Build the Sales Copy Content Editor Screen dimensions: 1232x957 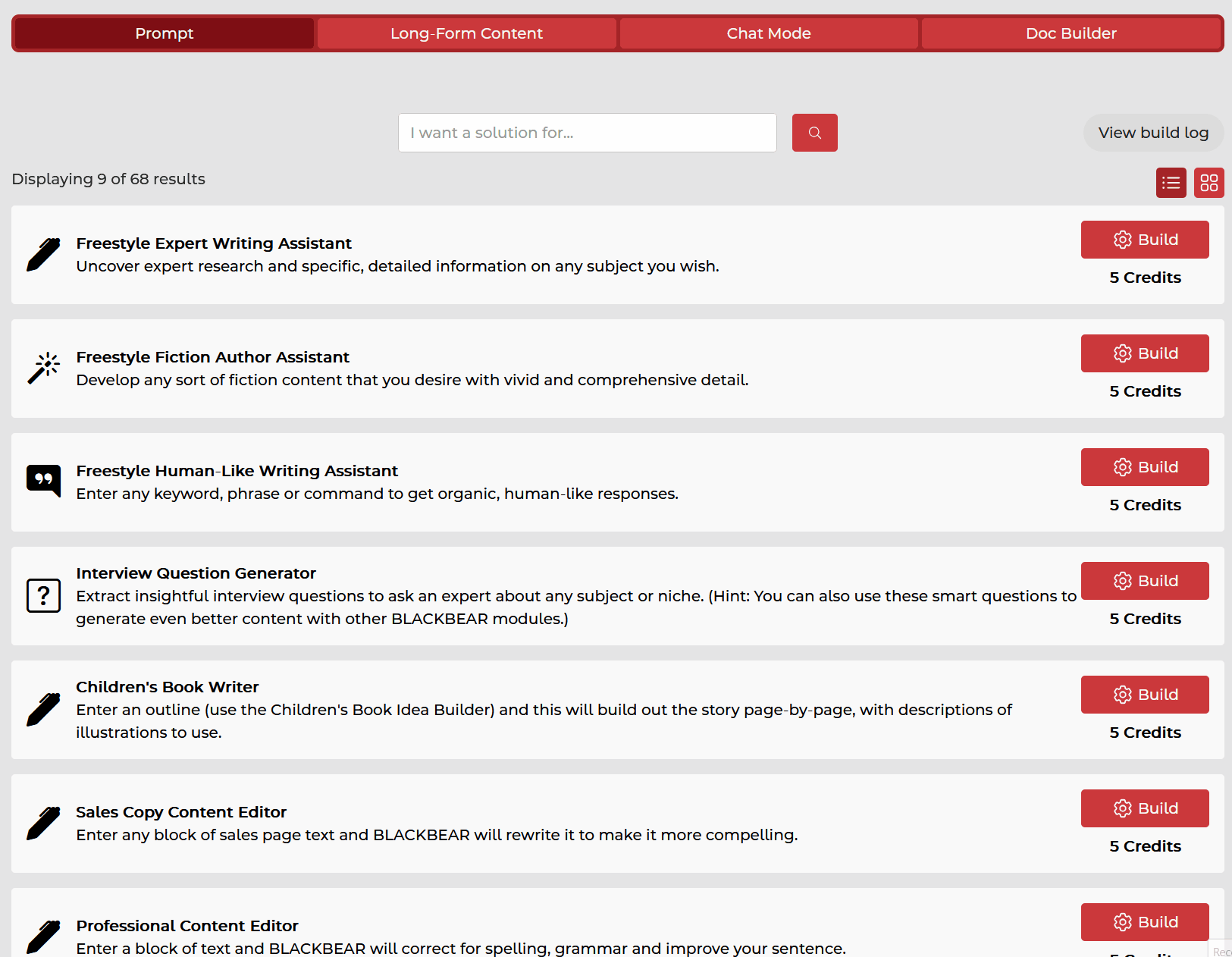[x=1144, y=808]
